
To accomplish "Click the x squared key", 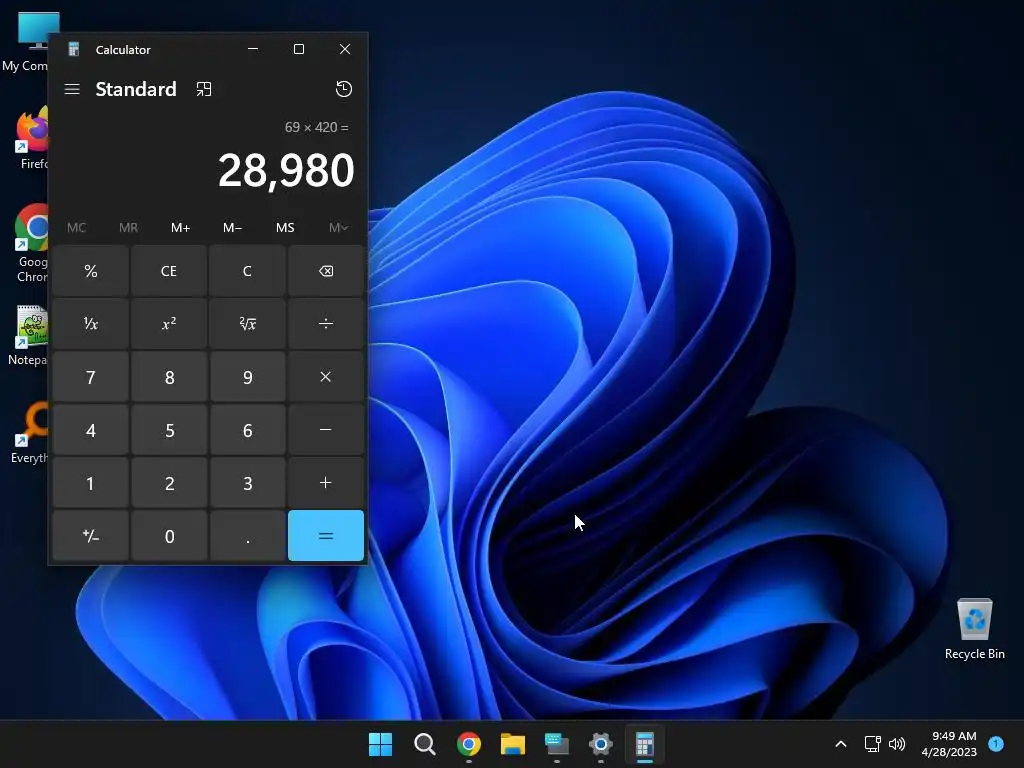I will click(x=168, y=324).
